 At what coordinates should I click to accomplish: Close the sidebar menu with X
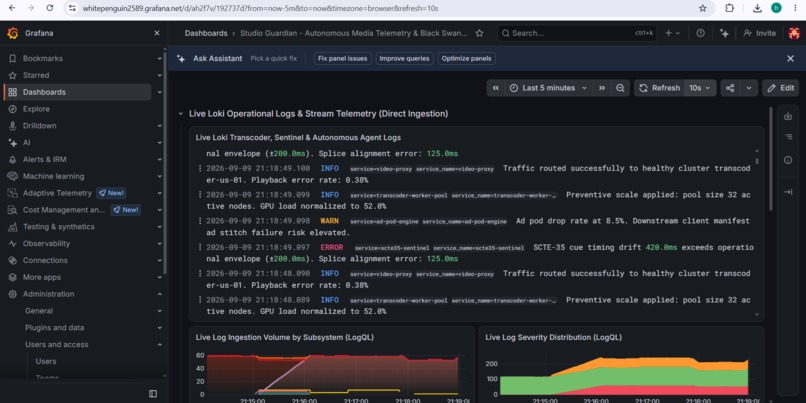[157, 33]
